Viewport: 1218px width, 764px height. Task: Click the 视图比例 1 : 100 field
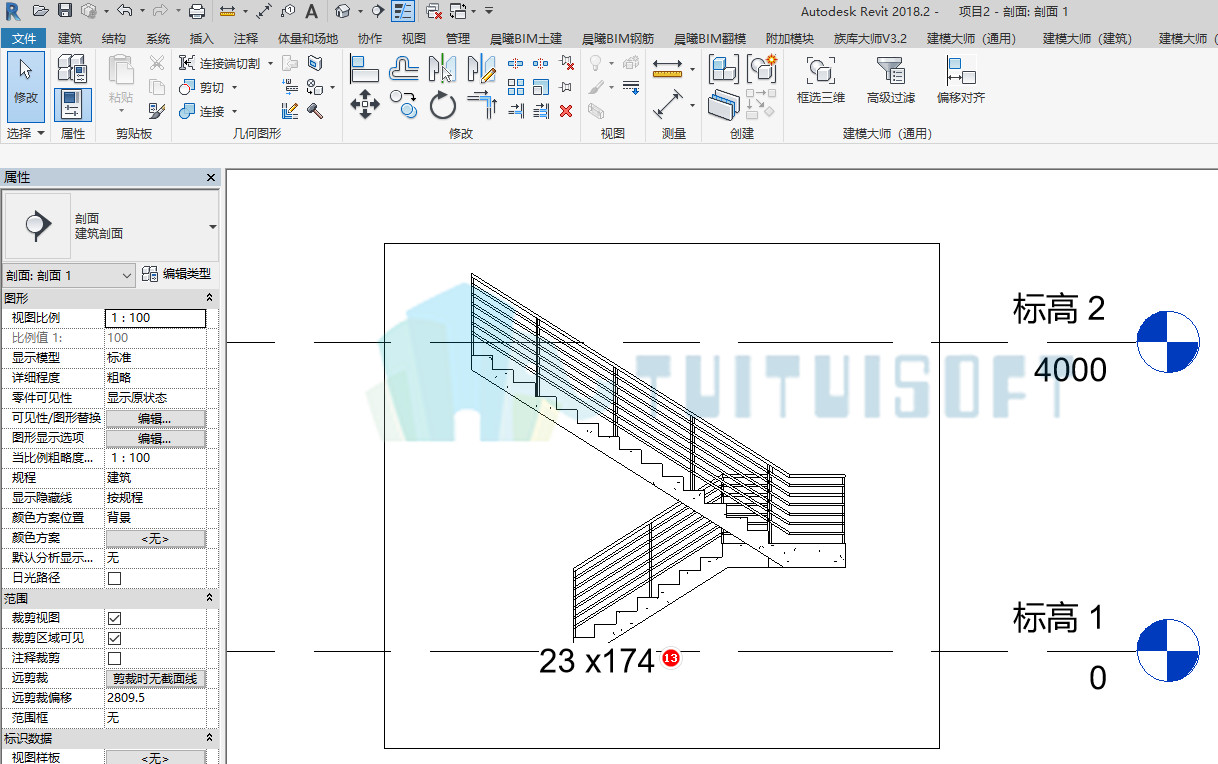155,318
